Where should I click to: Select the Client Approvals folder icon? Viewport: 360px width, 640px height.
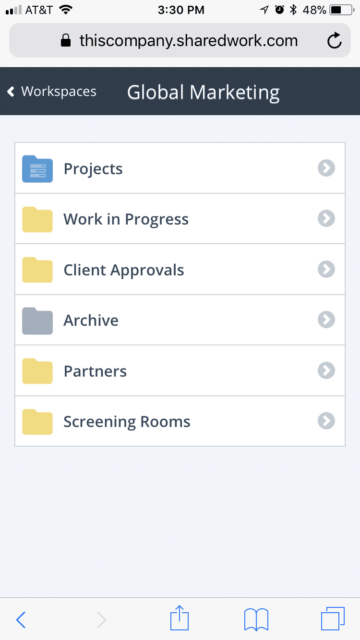click(37, 270)
